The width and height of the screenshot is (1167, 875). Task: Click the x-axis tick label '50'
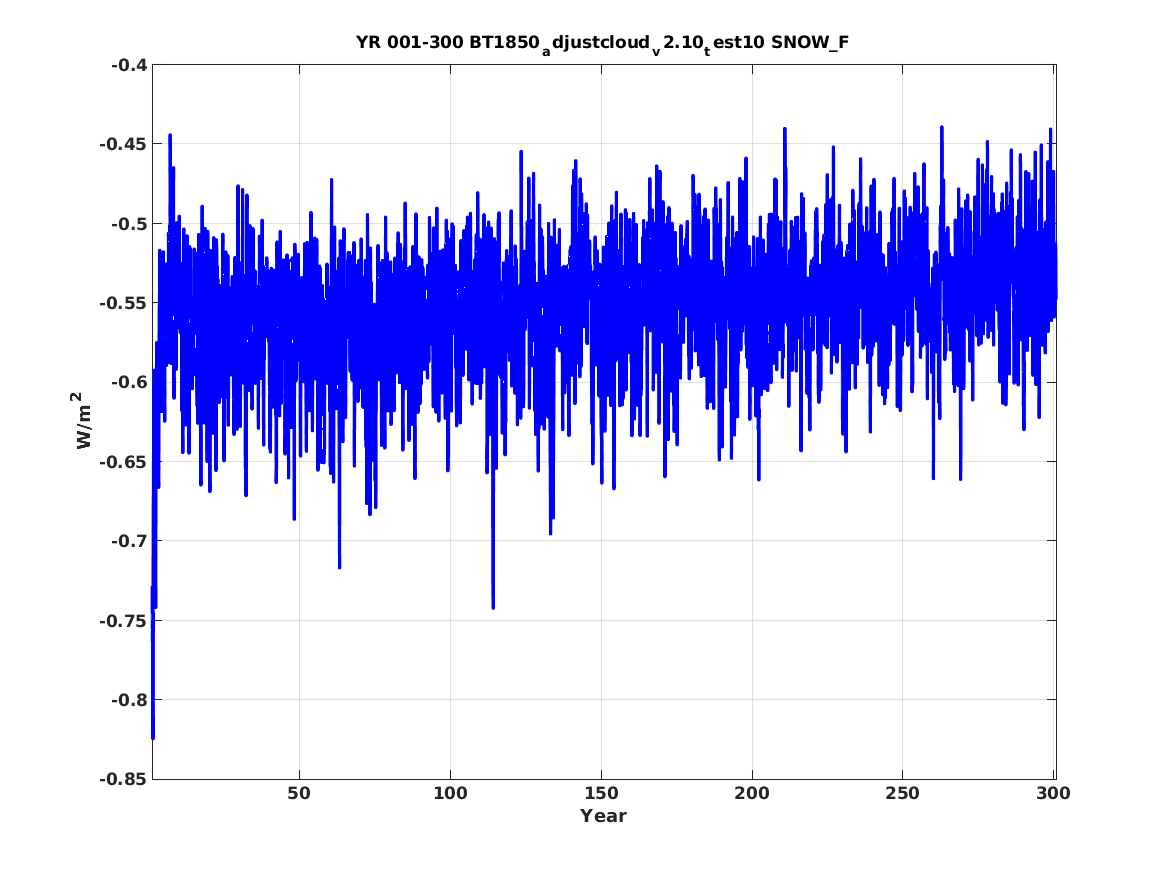[x=298, y=793]
